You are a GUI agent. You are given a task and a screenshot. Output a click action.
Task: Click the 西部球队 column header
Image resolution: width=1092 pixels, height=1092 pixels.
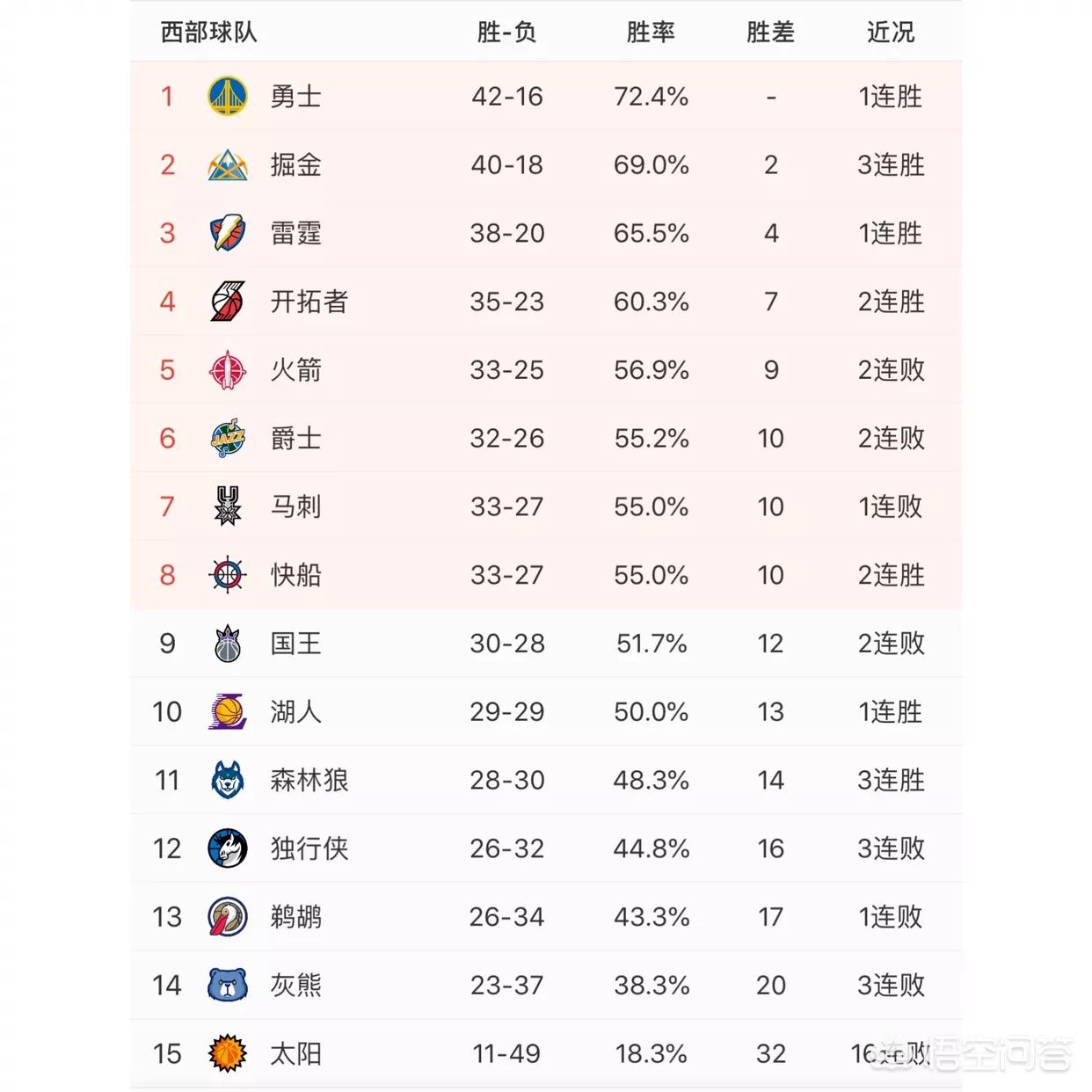tap(208, 33)
